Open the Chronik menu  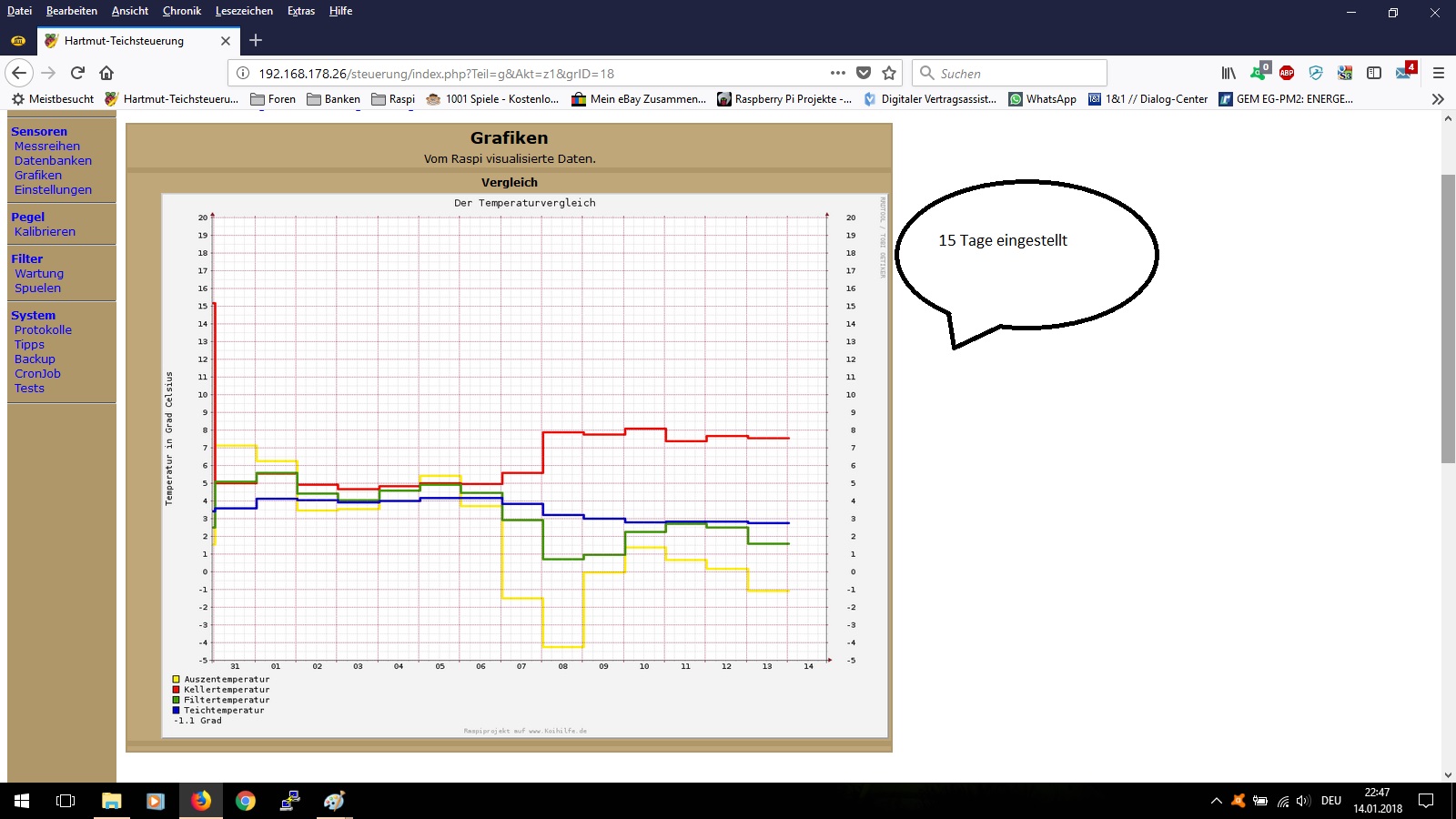[181, 11]
